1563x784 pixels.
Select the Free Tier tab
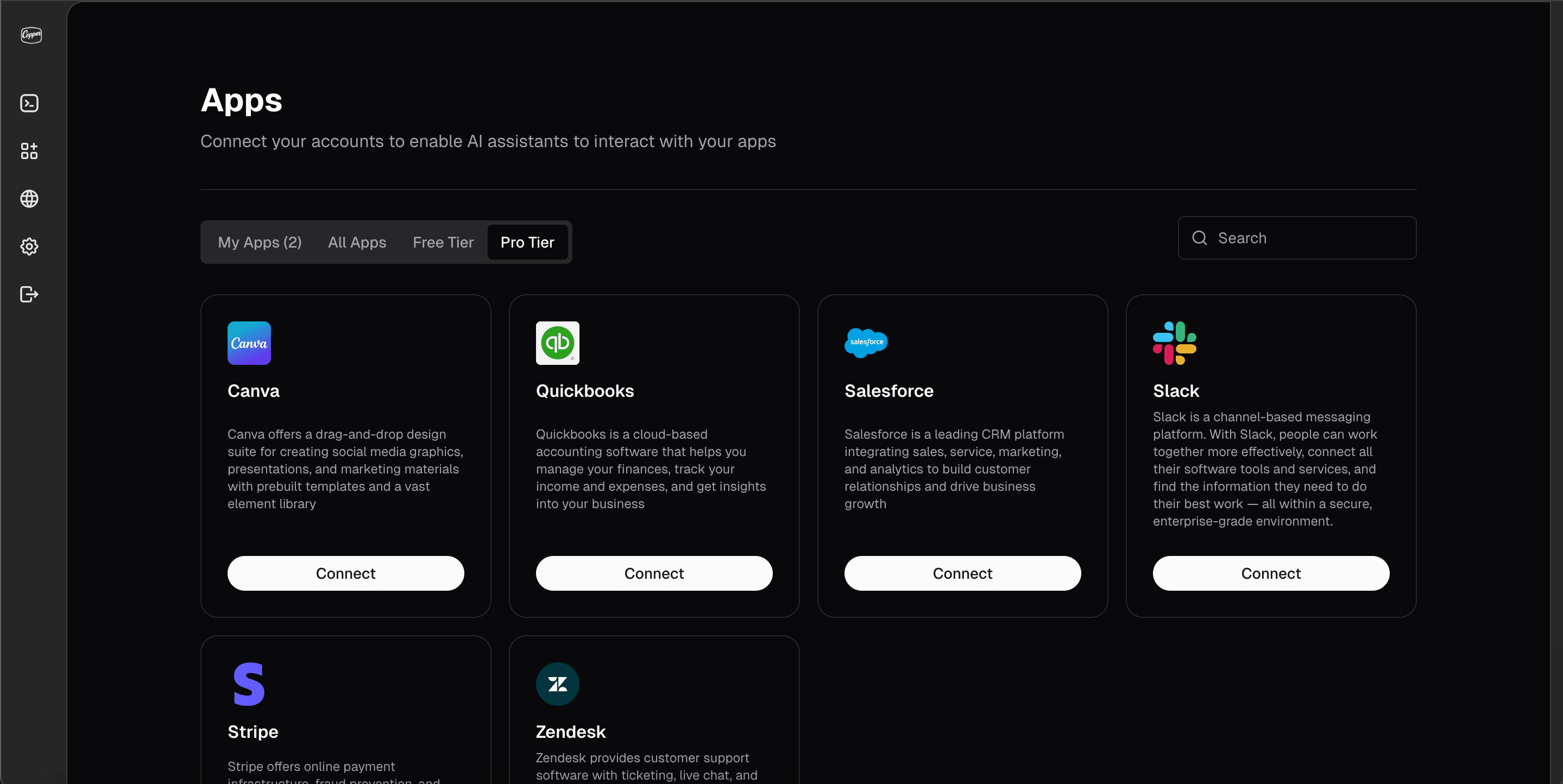tap(443, 242)
